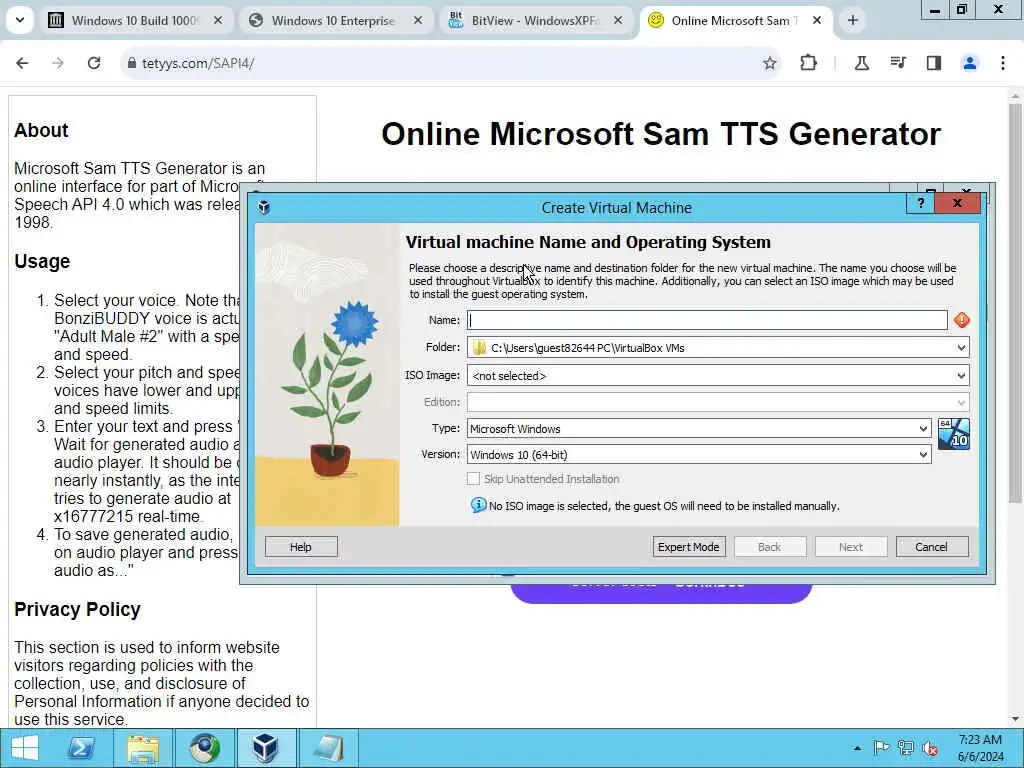Open the Type dropdown showing Microsoft Windows

pos(699,428)
